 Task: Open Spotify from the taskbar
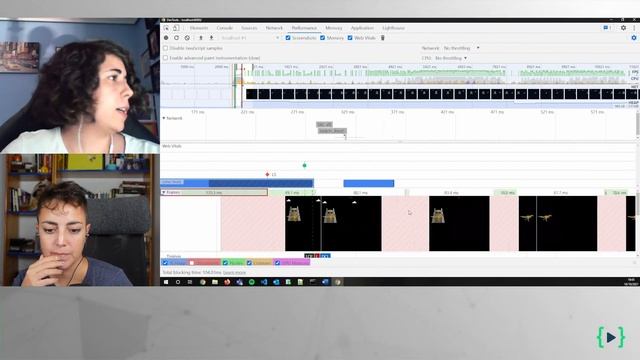tap(251, 282)
